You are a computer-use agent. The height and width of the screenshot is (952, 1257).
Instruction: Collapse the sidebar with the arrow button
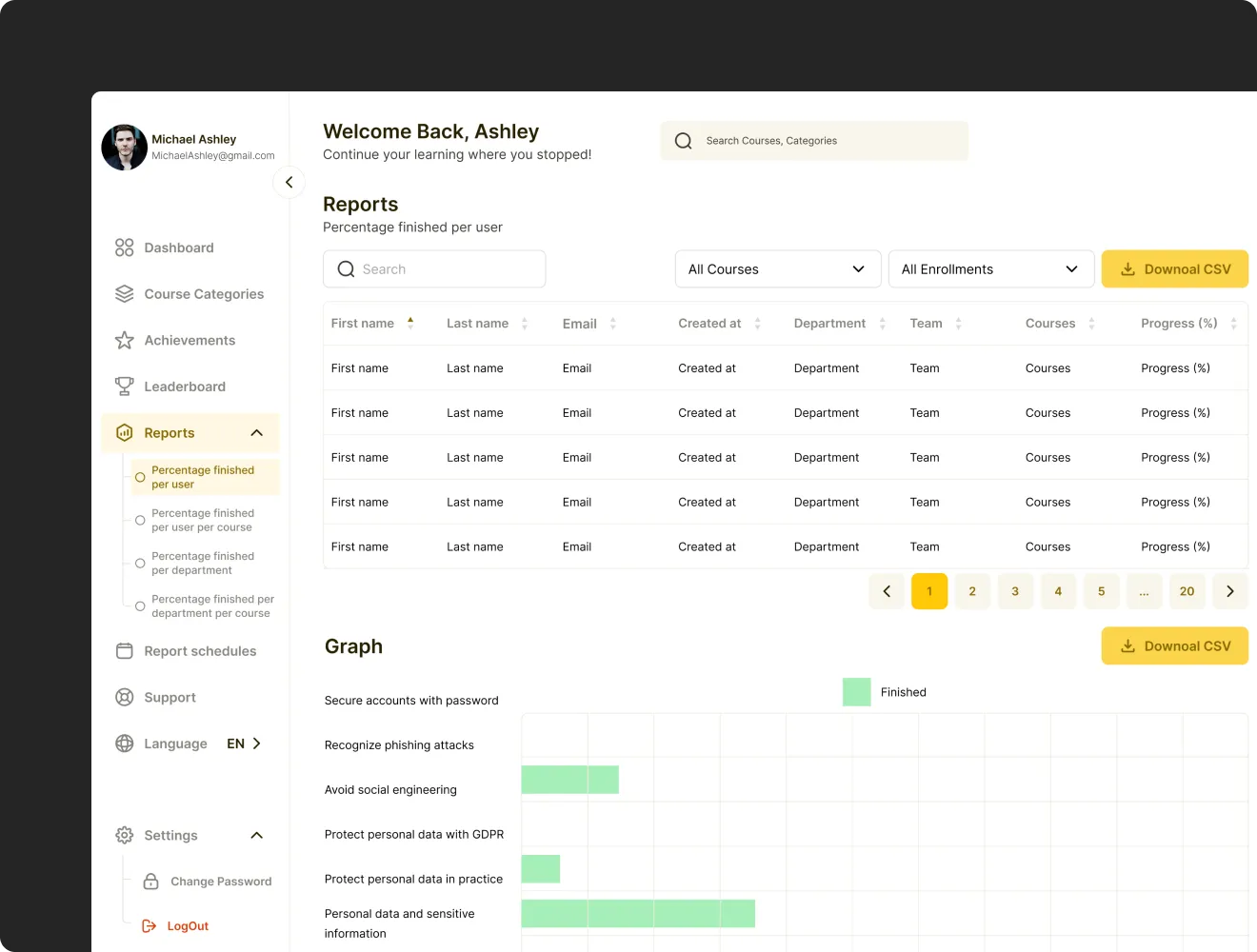pos(289,182)
